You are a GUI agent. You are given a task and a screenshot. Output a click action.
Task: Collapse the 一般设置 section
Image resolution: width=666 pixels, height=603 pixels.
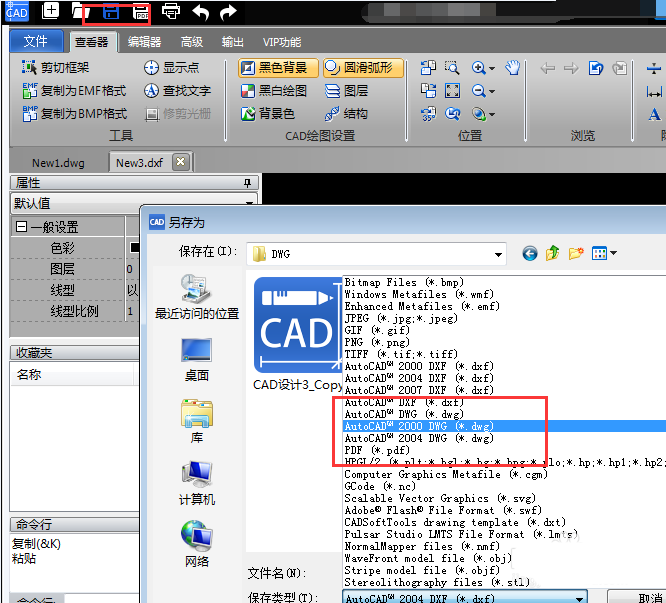(x=21, y=226)
